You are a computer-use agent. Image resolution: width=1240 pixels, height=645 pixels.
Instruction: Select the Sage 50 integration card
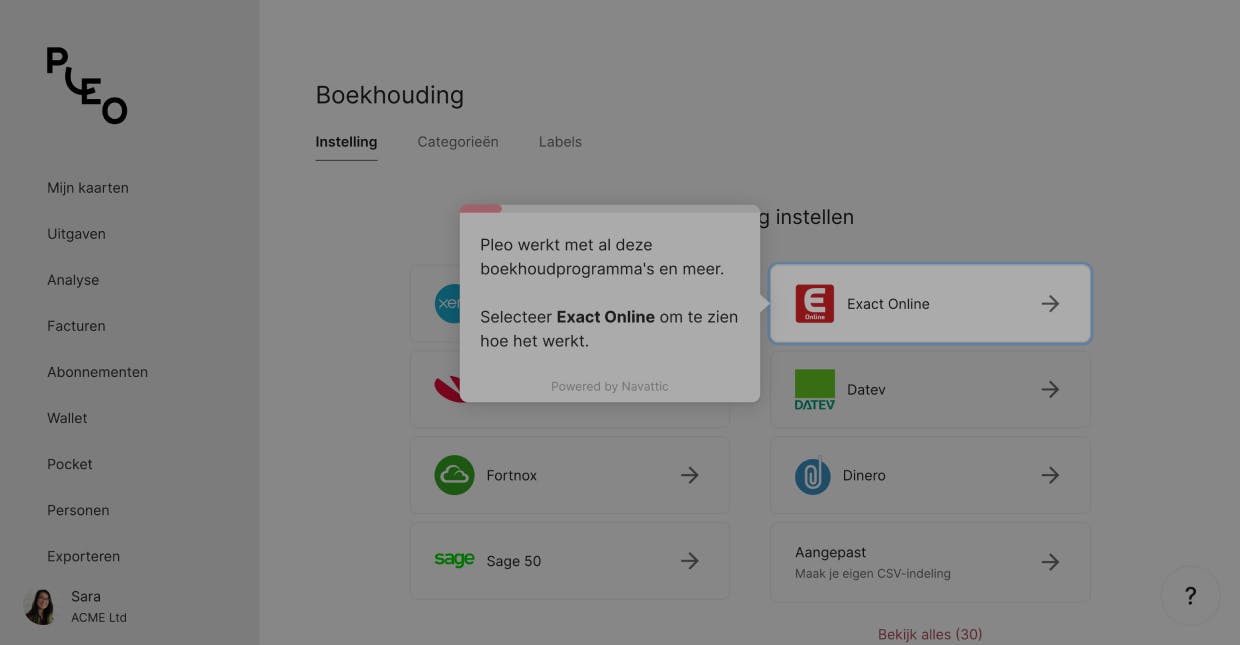tap(570, 562)
